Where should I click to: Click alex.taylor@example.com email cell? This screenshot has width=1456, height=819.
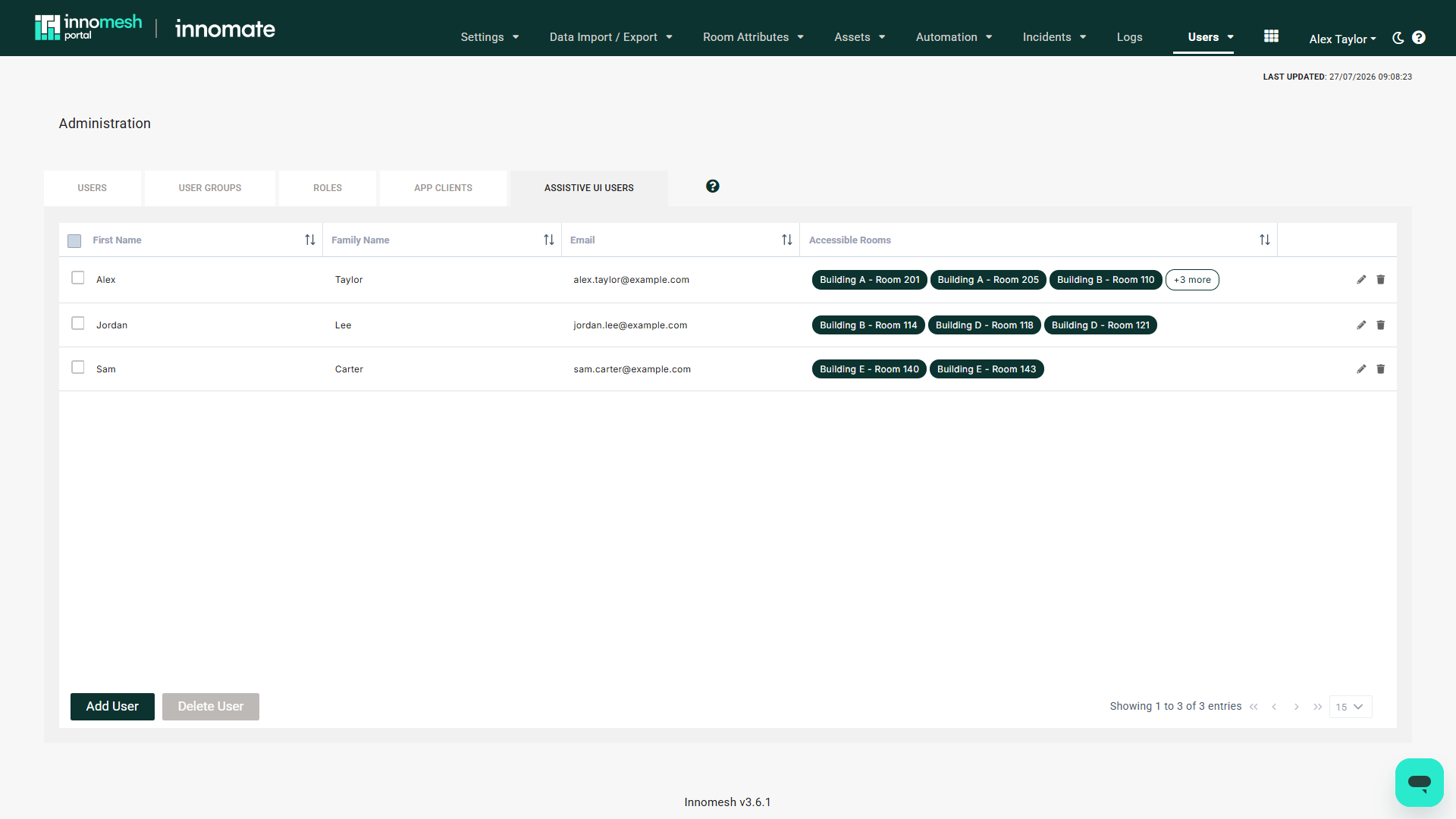tap(631, 280)
